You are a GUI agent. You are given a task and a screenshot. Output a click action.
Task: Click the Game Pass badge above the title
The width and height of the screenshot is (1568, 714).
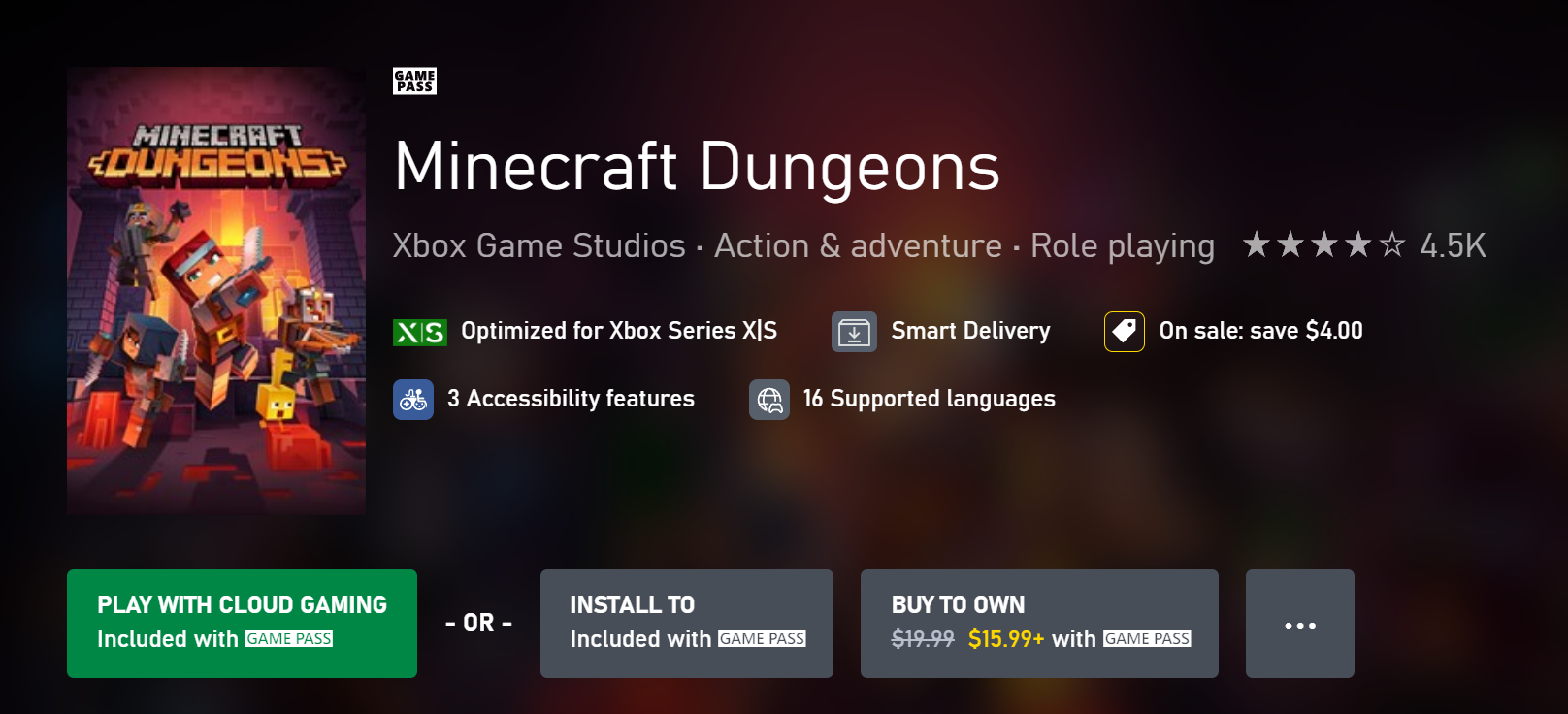click(x=414, y=81)
